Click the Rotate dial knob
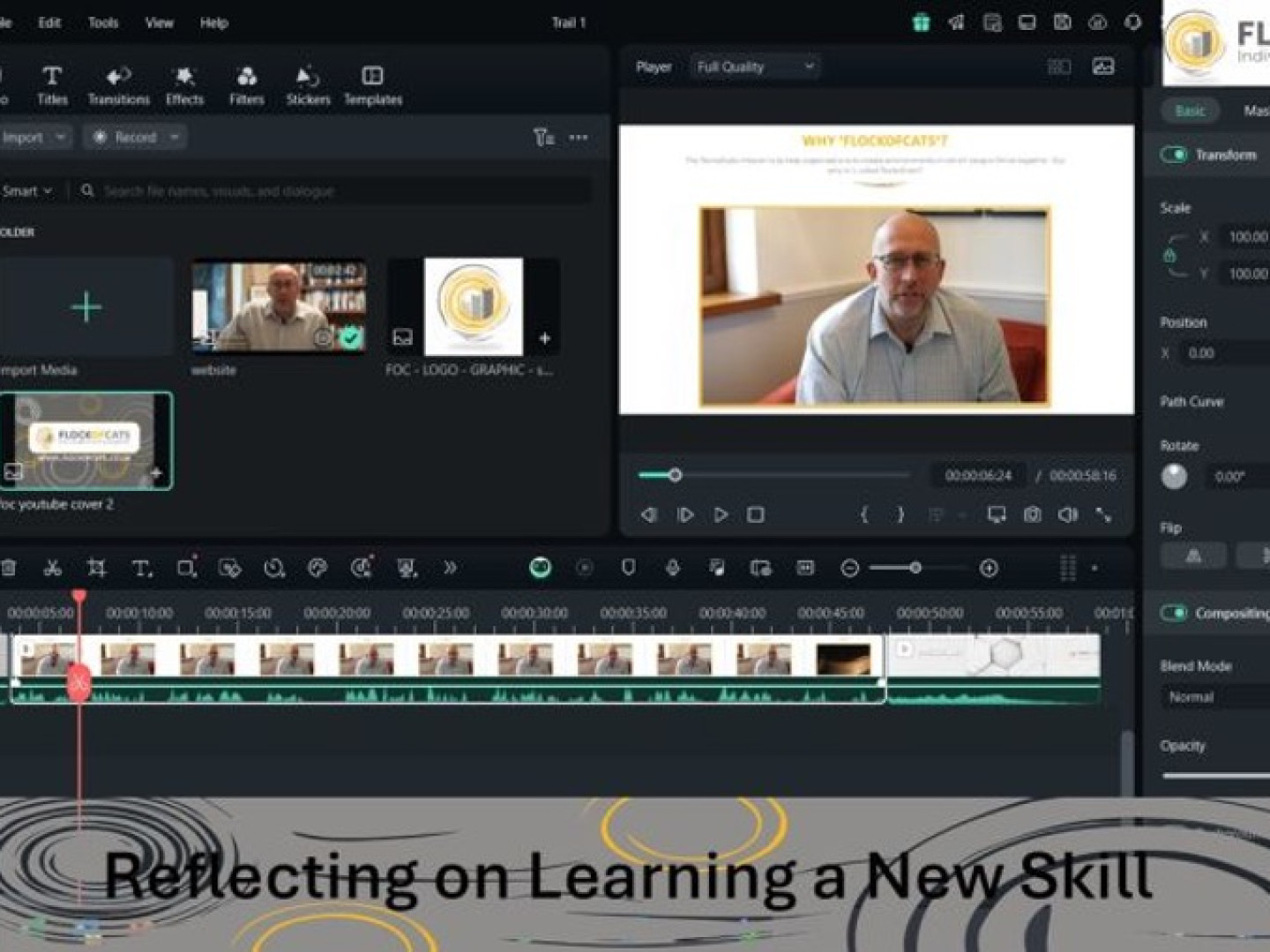 [1174, 477]
